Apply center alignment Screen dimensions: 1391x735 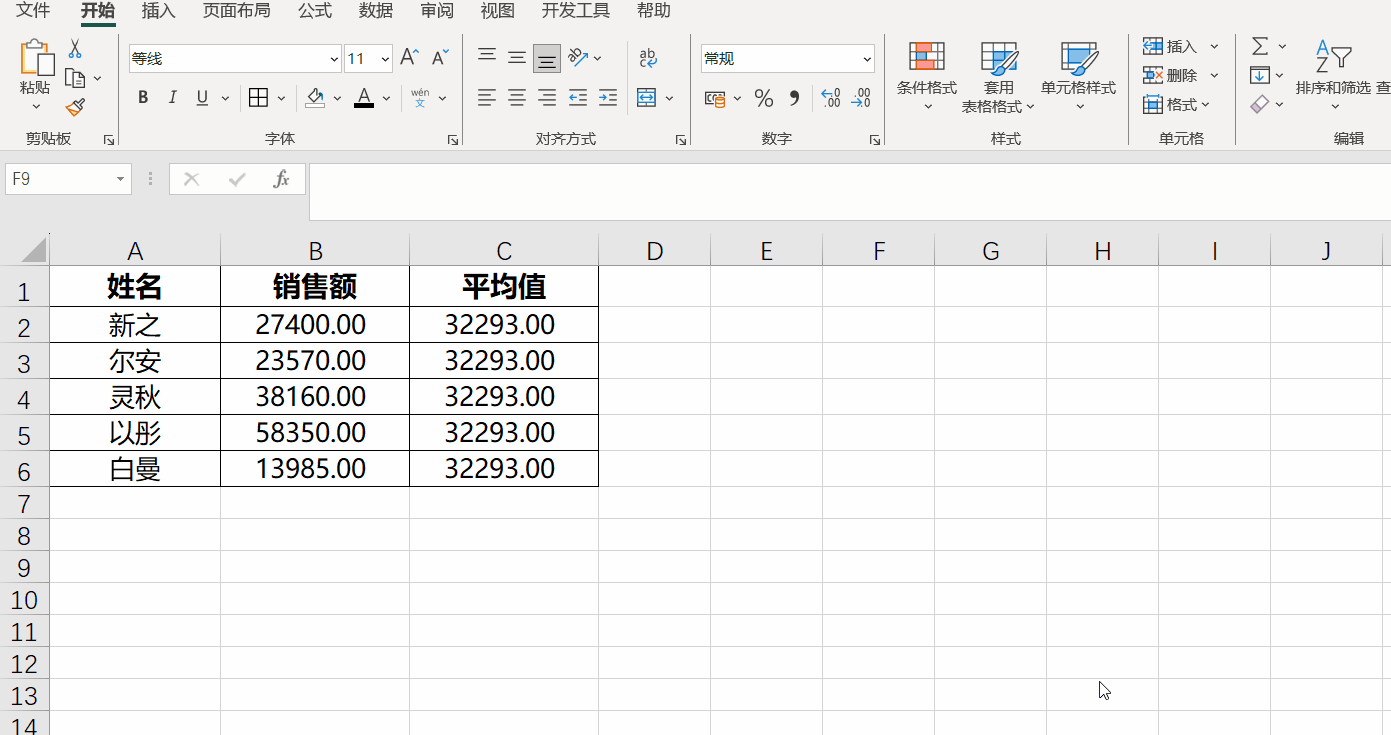tap(516, 97)
